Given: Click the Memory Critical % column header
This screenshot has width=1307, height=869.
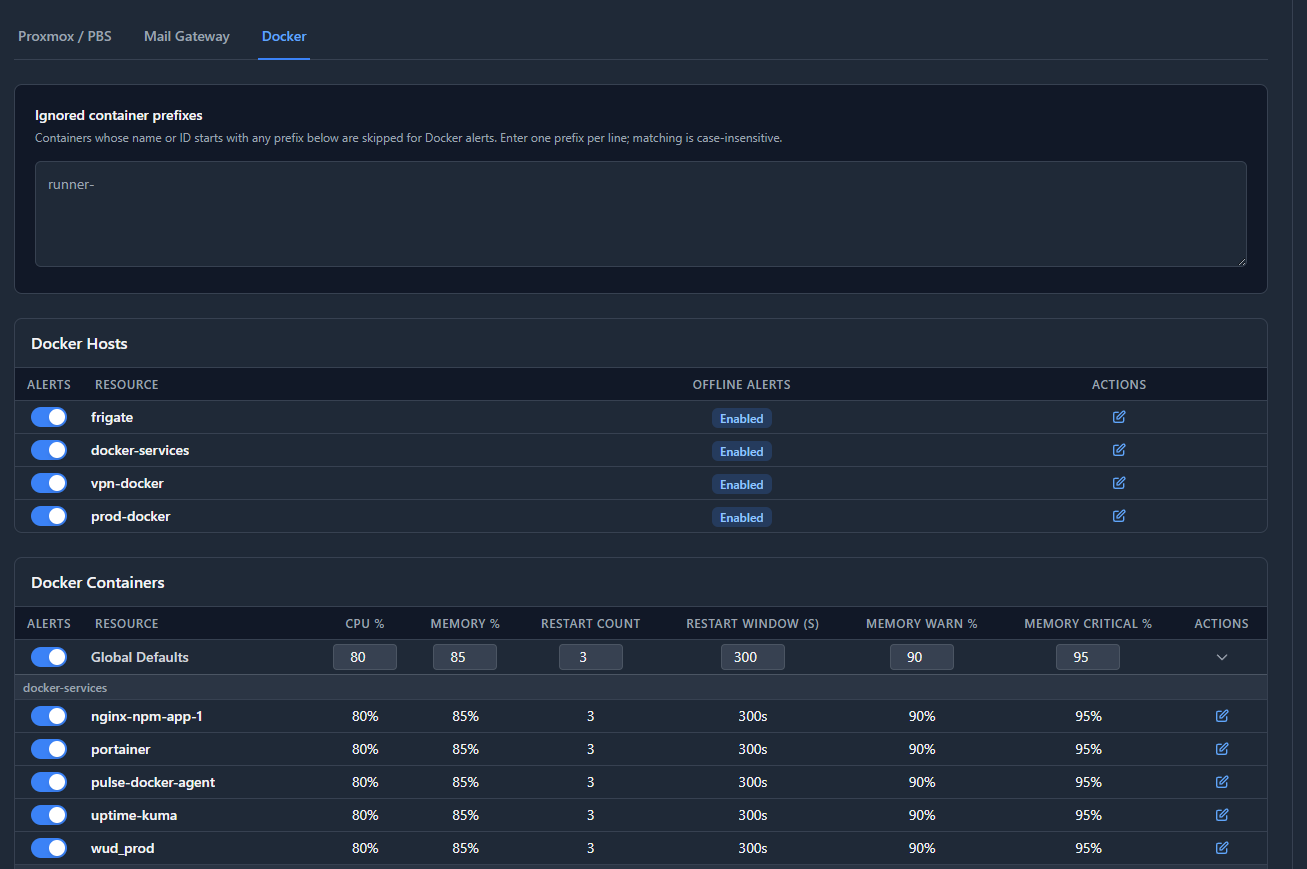Looking at the screenshot, I should [1088, 623].
